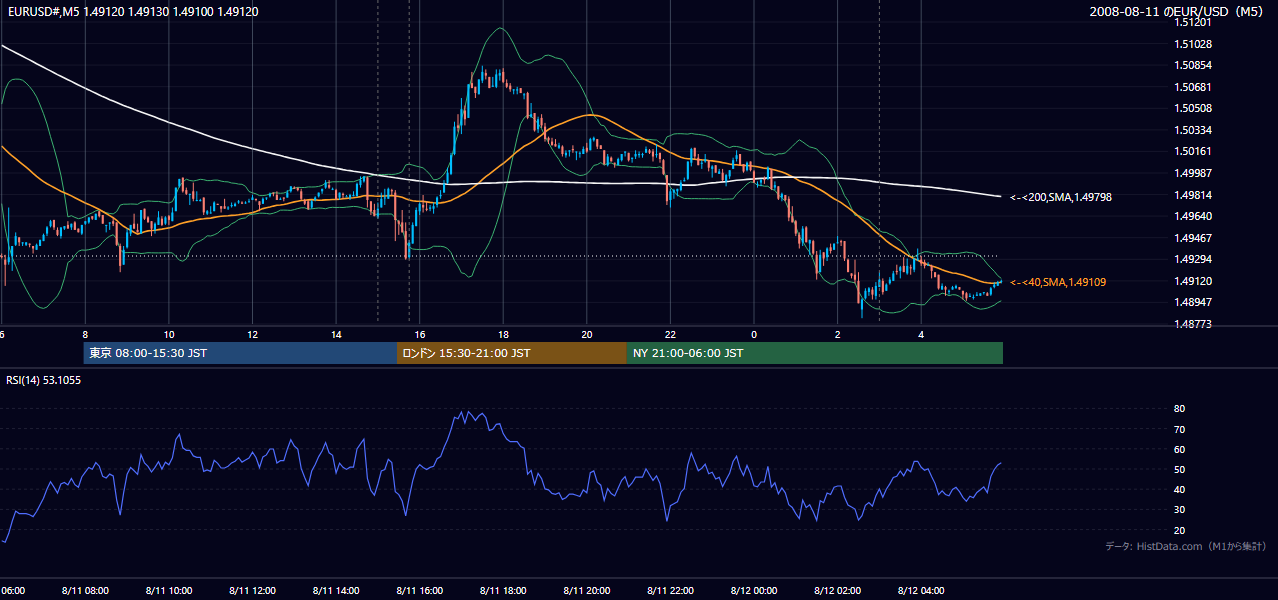Click the 1.49120 price axis label
The height and width of the screenshot is (600, 1278).
click(x=1193, y=281)
